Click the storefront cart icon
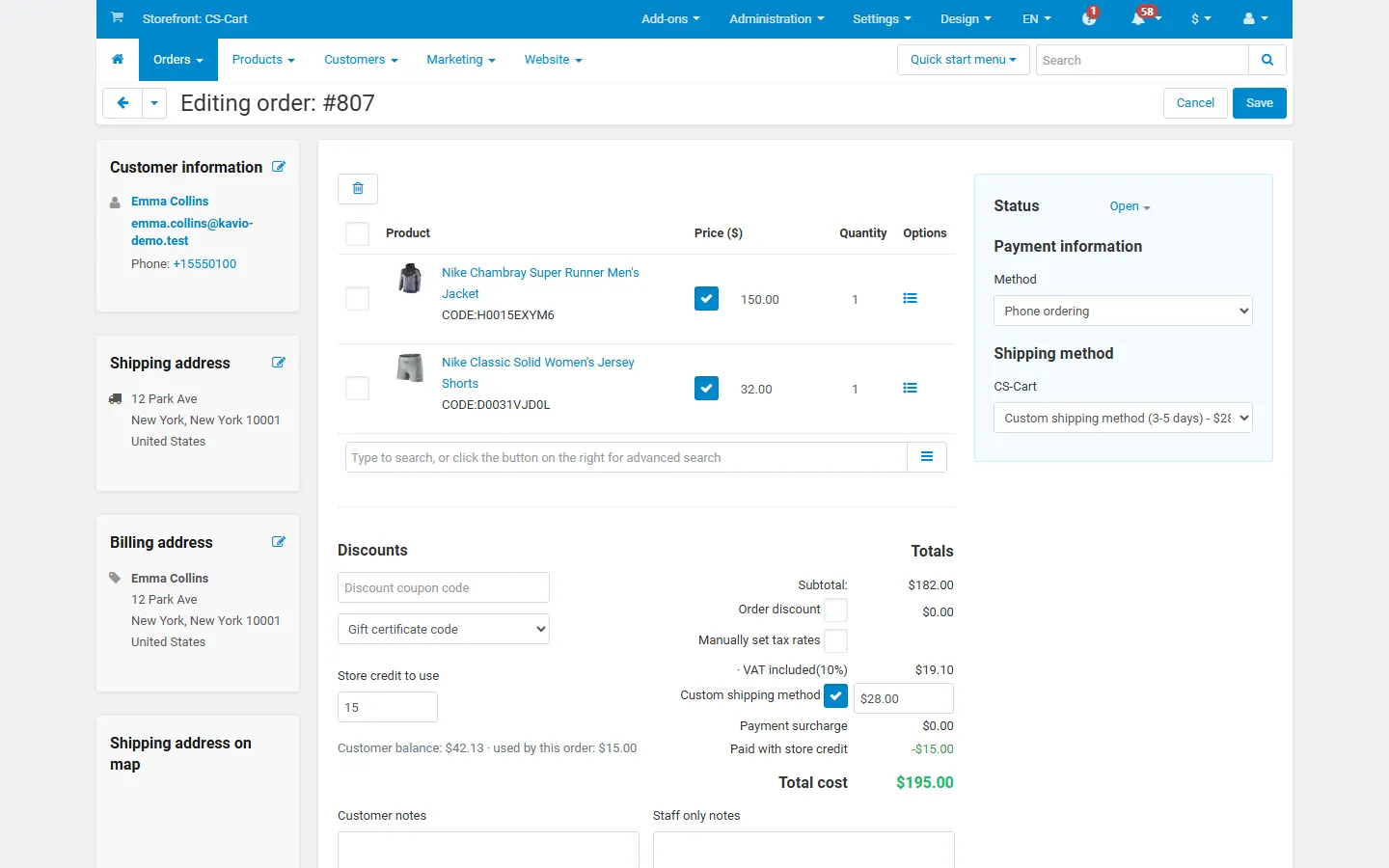The height and width of the screenshot is (868, 1389). point(117,17)
